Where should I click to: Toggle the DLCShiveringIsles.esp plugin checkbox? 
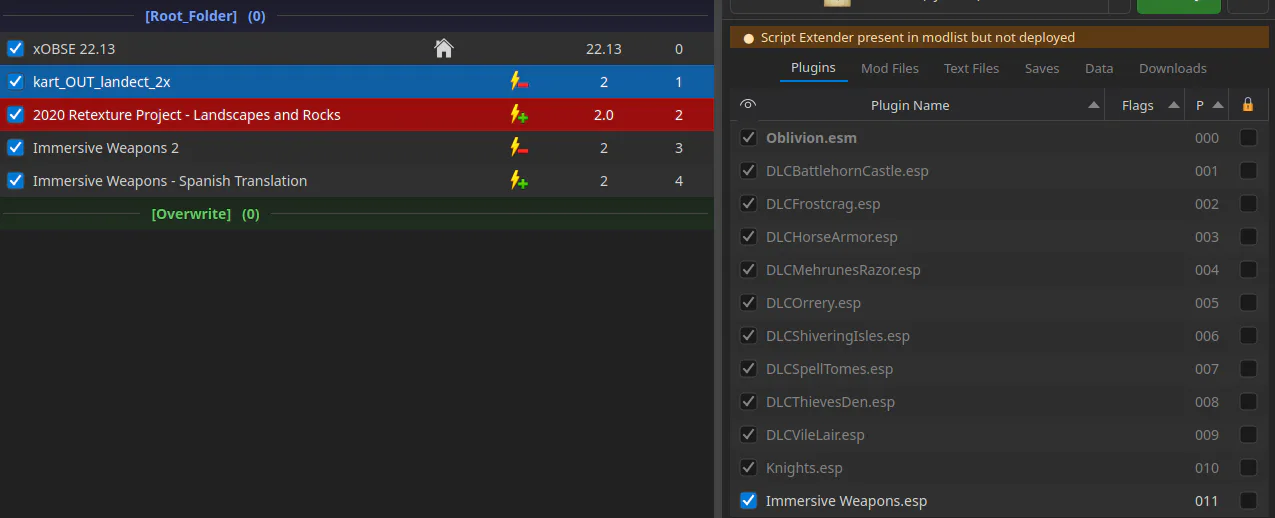point(748,335)
